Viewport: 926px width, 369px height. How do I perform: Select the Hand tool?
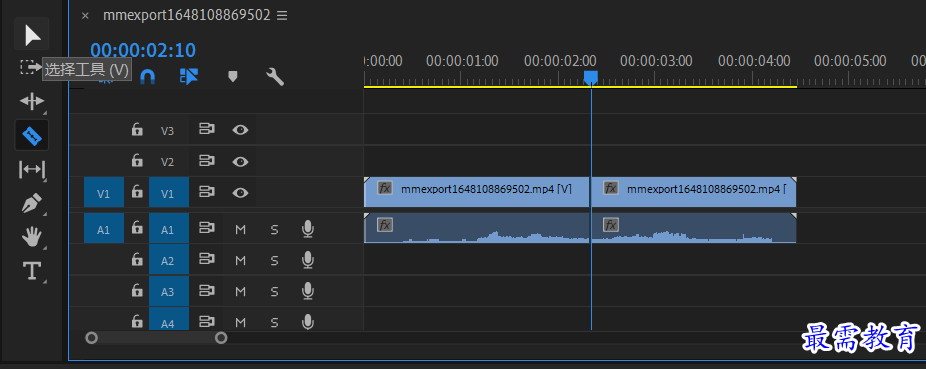(x=31, y=238)
